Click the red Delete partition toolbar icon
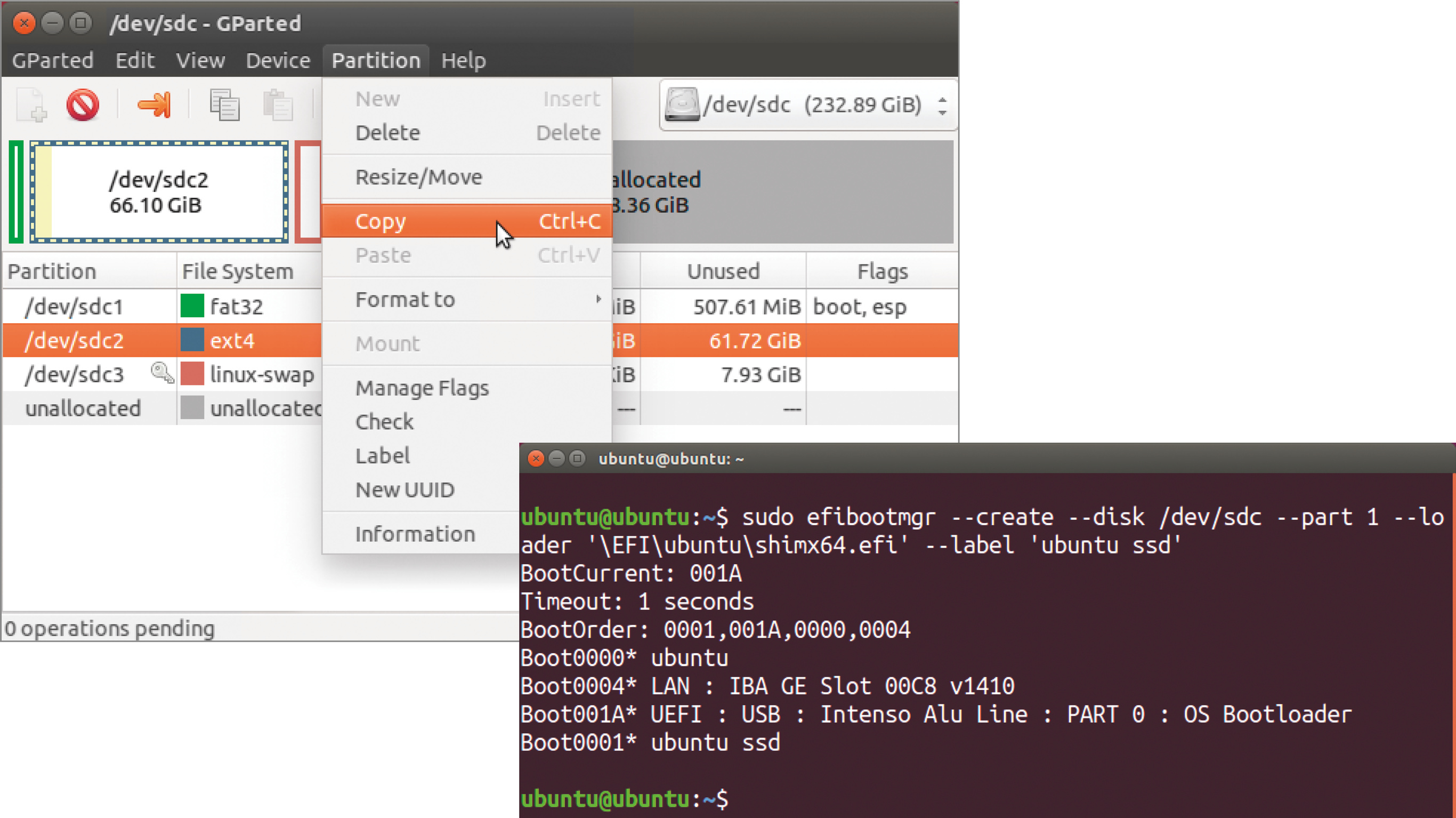 pyautogui.click(x=83, y=105)
